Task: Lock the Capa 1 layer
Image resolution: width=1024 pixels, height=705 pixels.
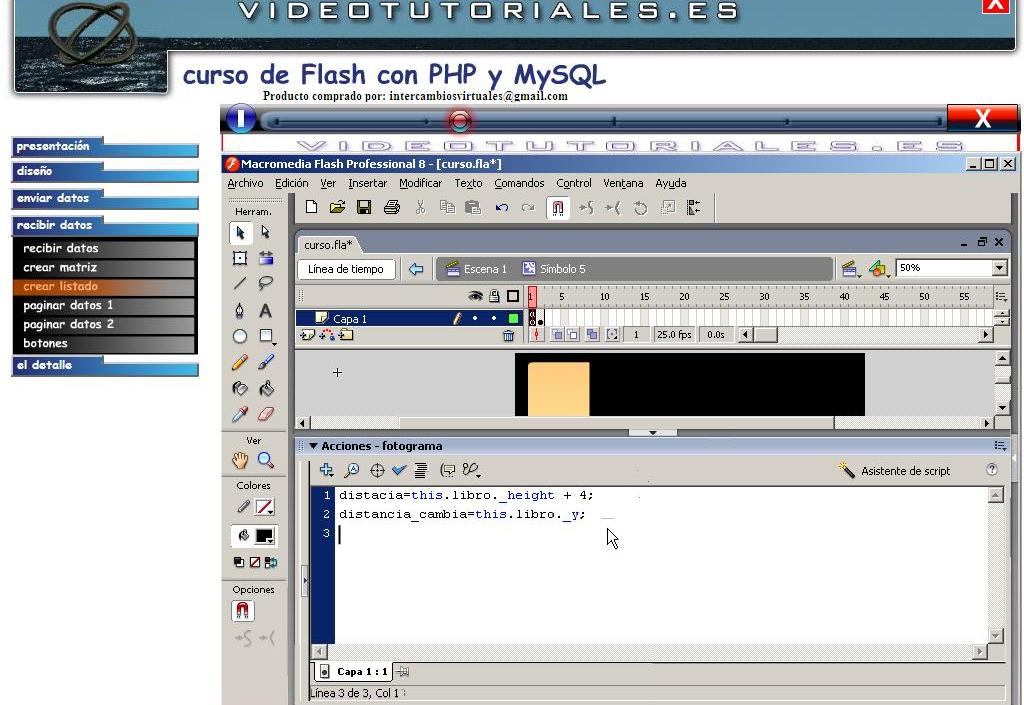Action: point(494,318)
